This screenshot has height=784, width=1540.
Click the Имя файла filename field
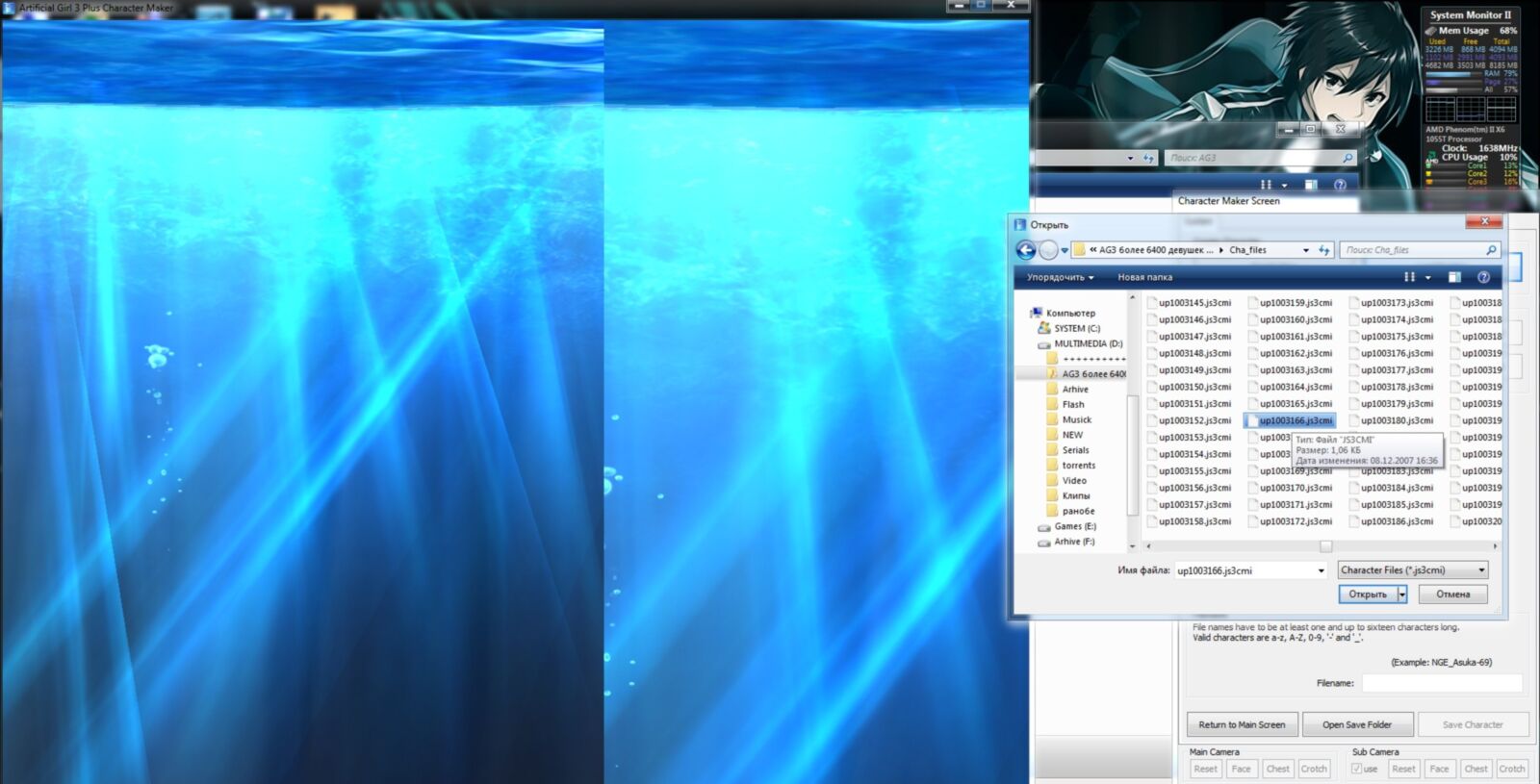click(1245, 570)
